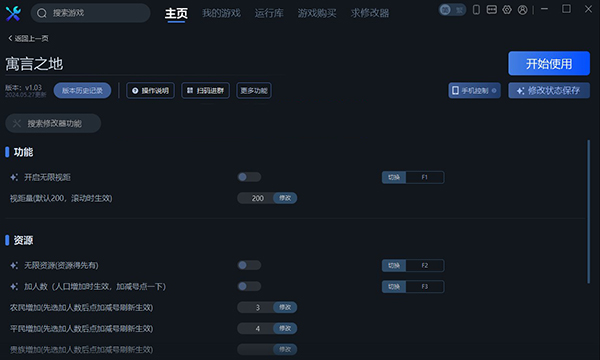Click 修改 button for 贵族增加
This screenshot has width=600, height=360.
click(285, 349)
